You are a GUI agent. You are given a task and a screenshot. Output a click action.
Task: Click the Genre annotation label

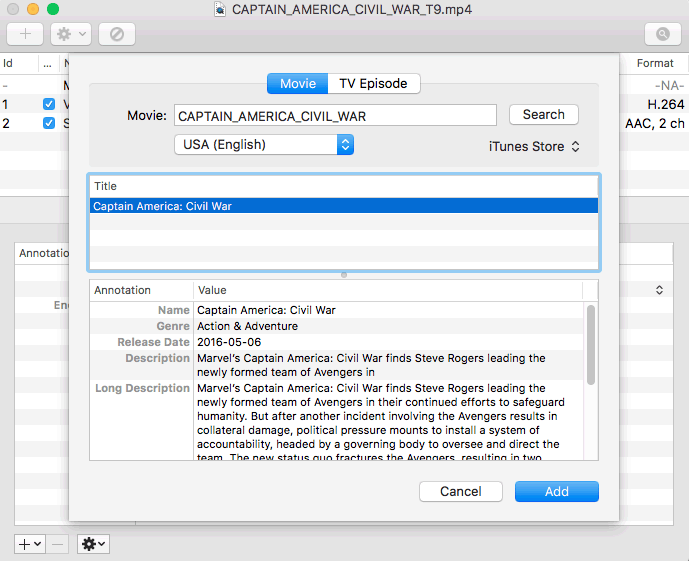click(x=173, y=326)
